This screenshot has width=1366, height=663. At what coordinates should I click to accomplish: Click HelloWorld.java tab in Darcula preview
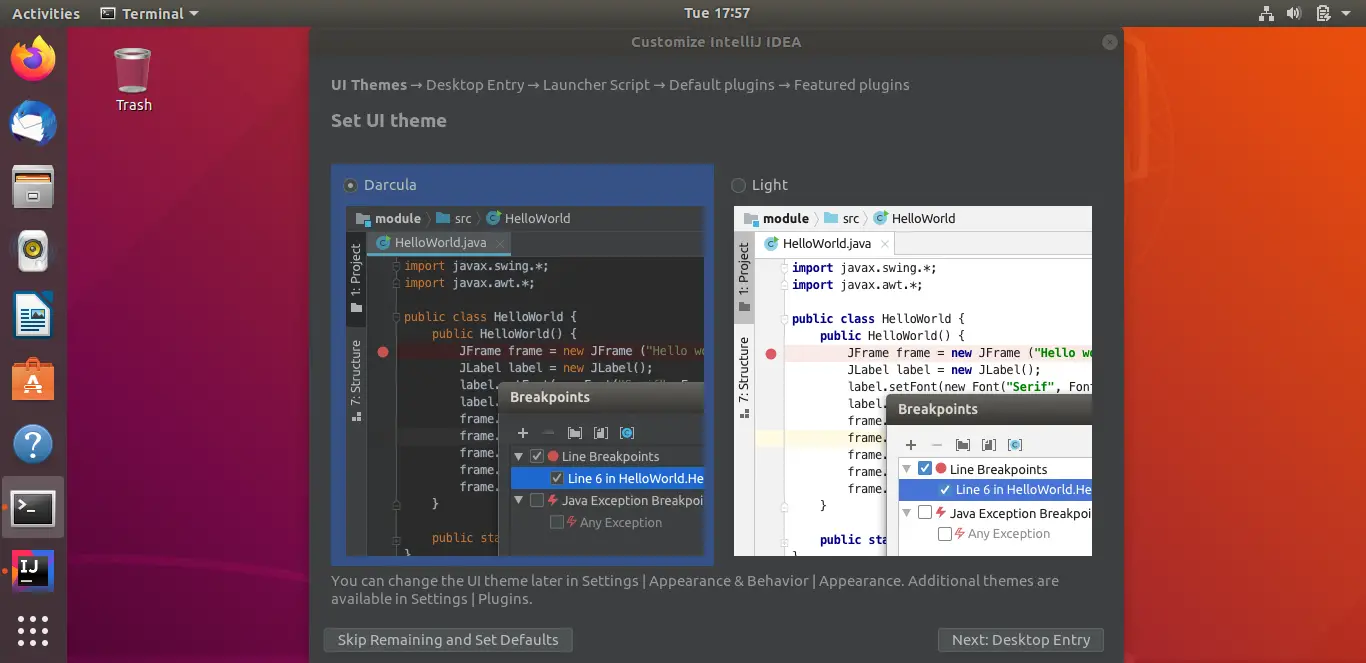(440, 242)
